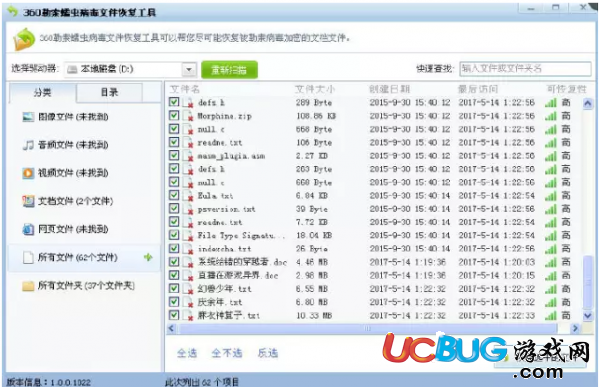The image size is (599, 387).
Task: Uncheck the 幻兽少年.txt checkbox
Action: 174,288
